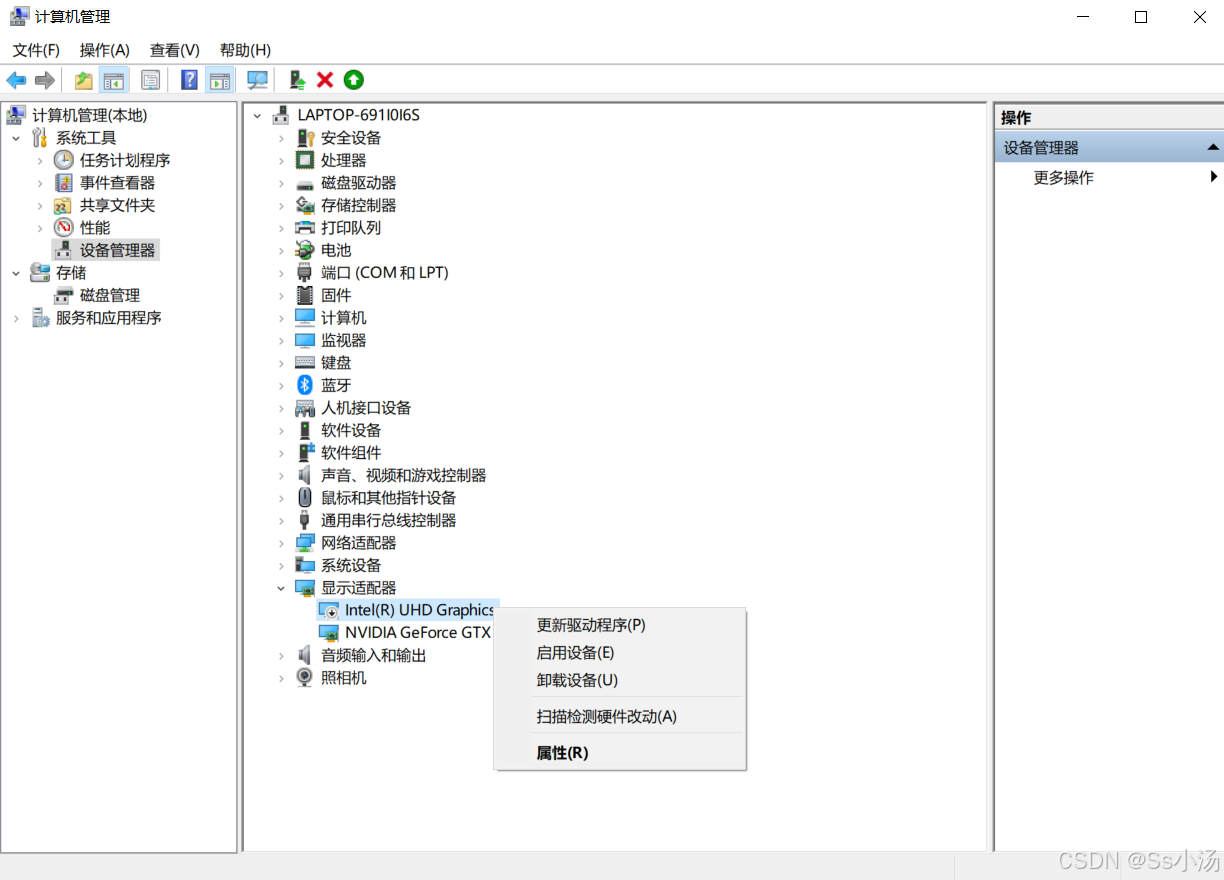Expand the 事件查看器 node arrow
The width and height of the screenshot is (1224, 880).
coord(40,183)
